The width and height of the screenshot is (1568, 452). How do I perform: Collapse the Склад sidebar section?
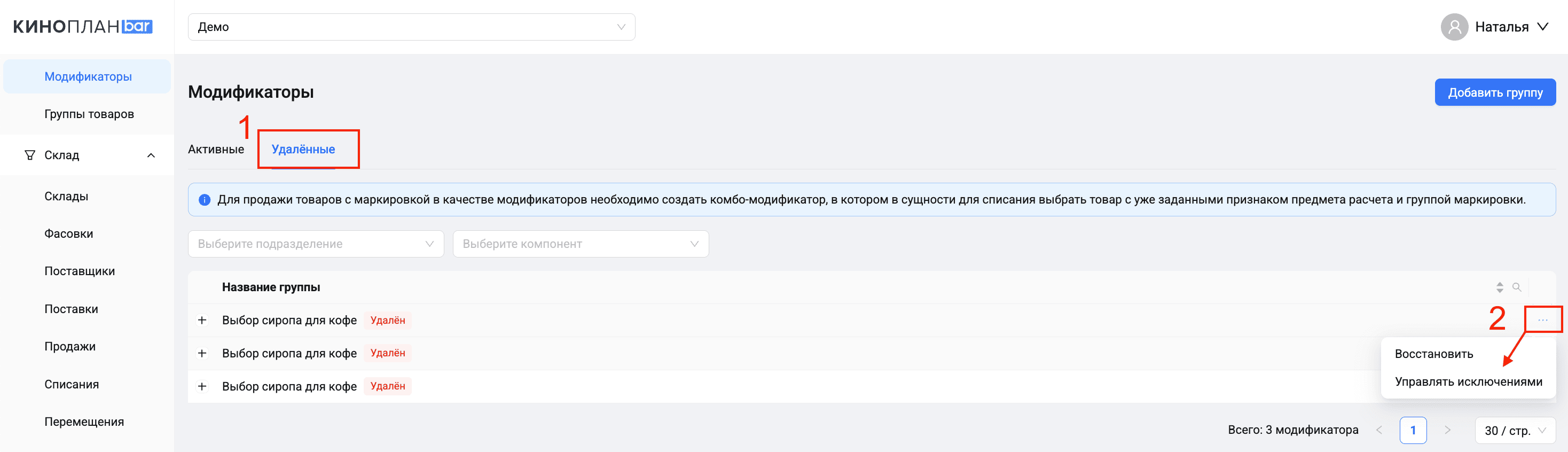pos(151,155)
